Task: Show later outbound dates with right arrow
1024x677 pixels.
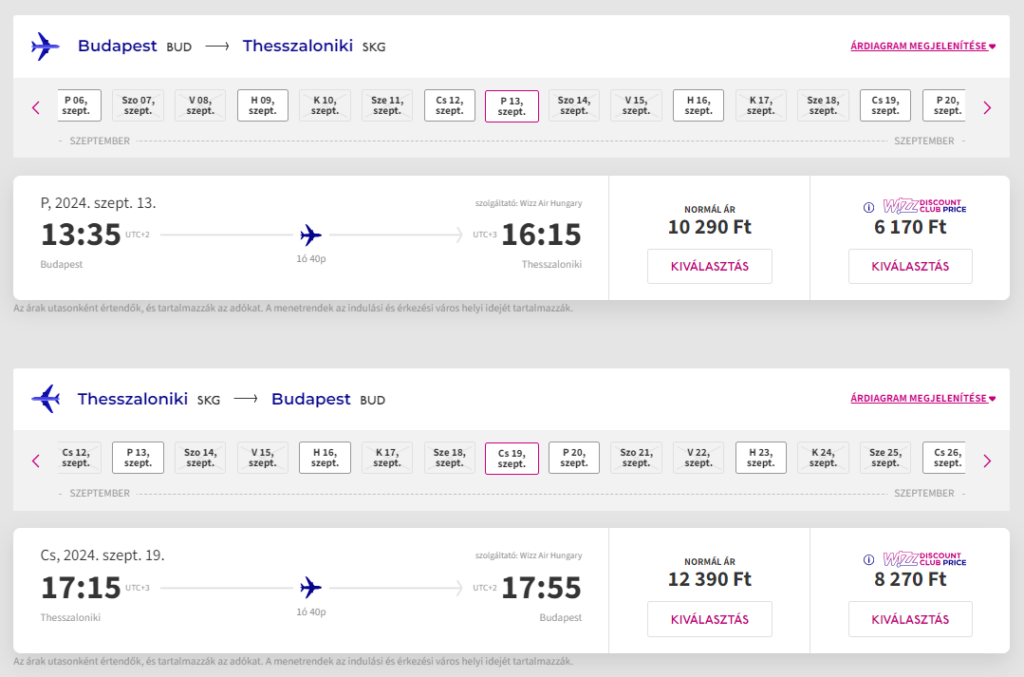Action: pos(987,108)
